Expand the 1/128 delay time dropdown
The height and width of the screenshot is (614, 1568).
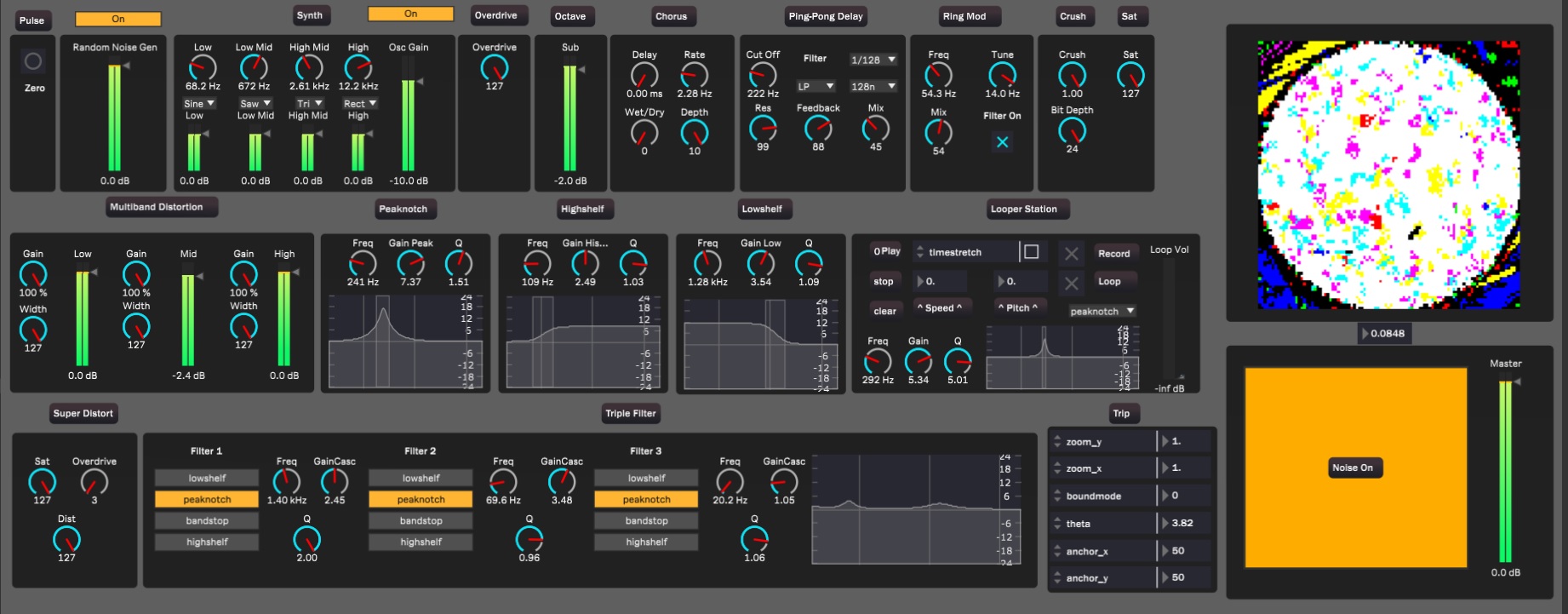click(x=873, y=60)
